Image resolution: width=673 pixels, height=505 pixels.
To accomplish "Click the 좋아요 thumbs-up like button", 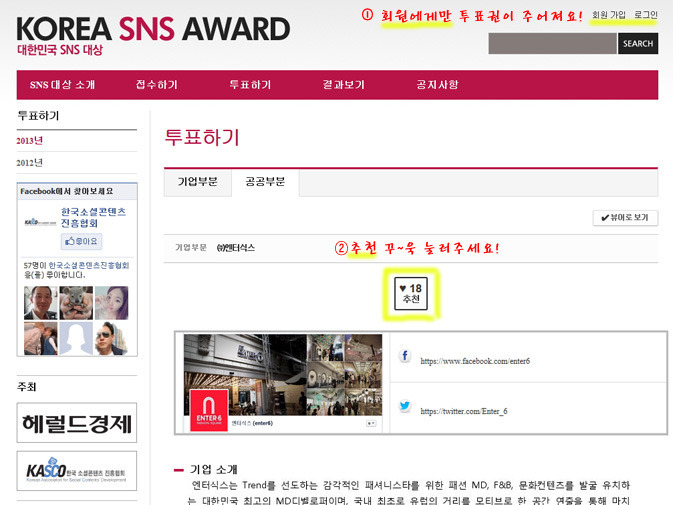I will 82,242.
